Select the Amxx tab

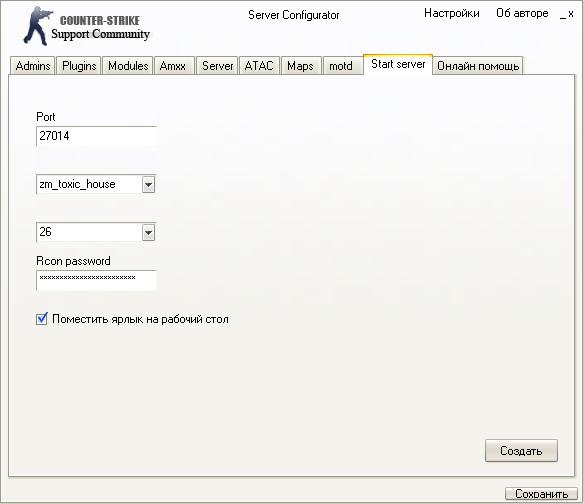(x=174, y=66)
